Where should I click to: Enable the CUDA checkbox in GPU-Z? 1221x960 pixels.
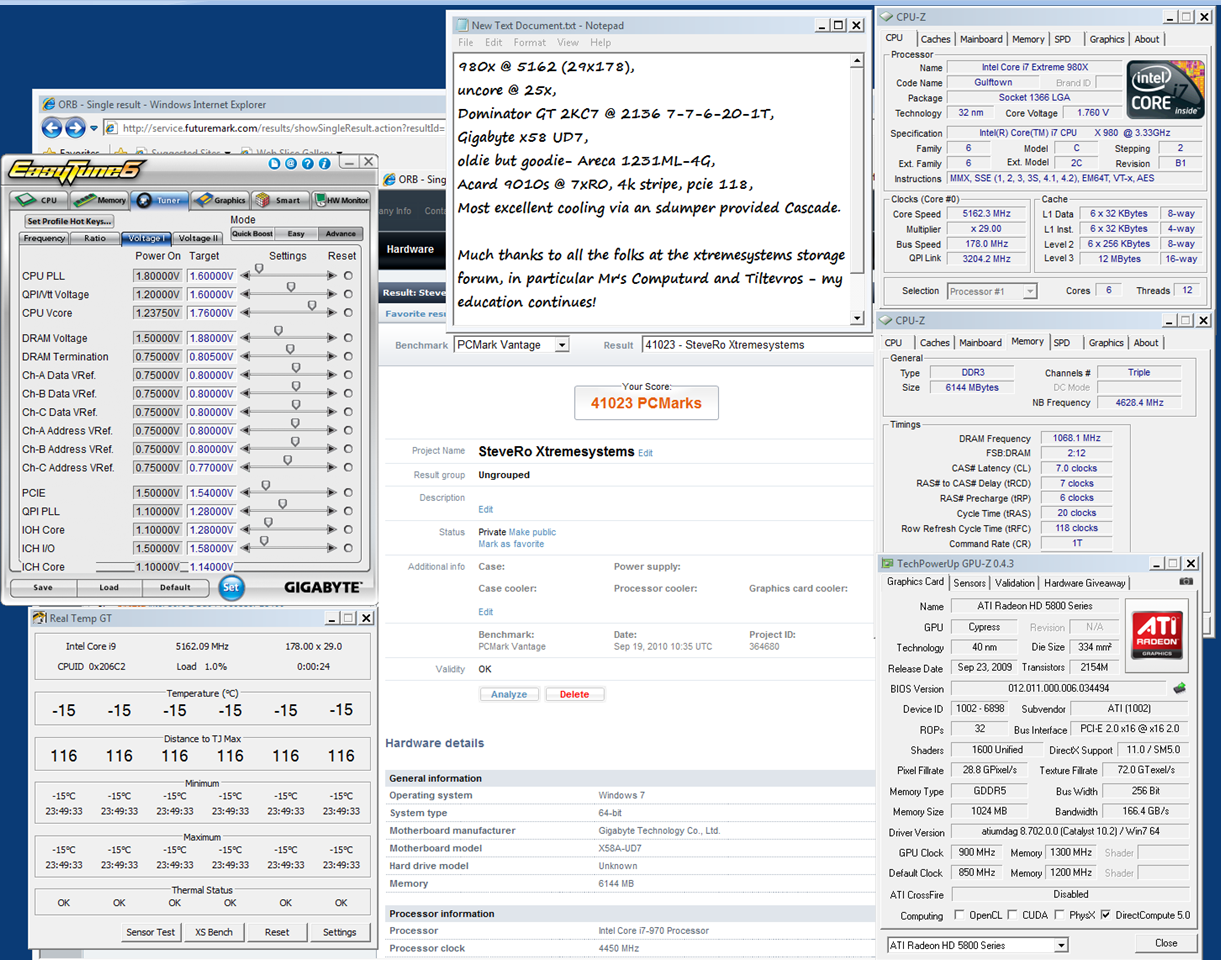[1012, 915]
